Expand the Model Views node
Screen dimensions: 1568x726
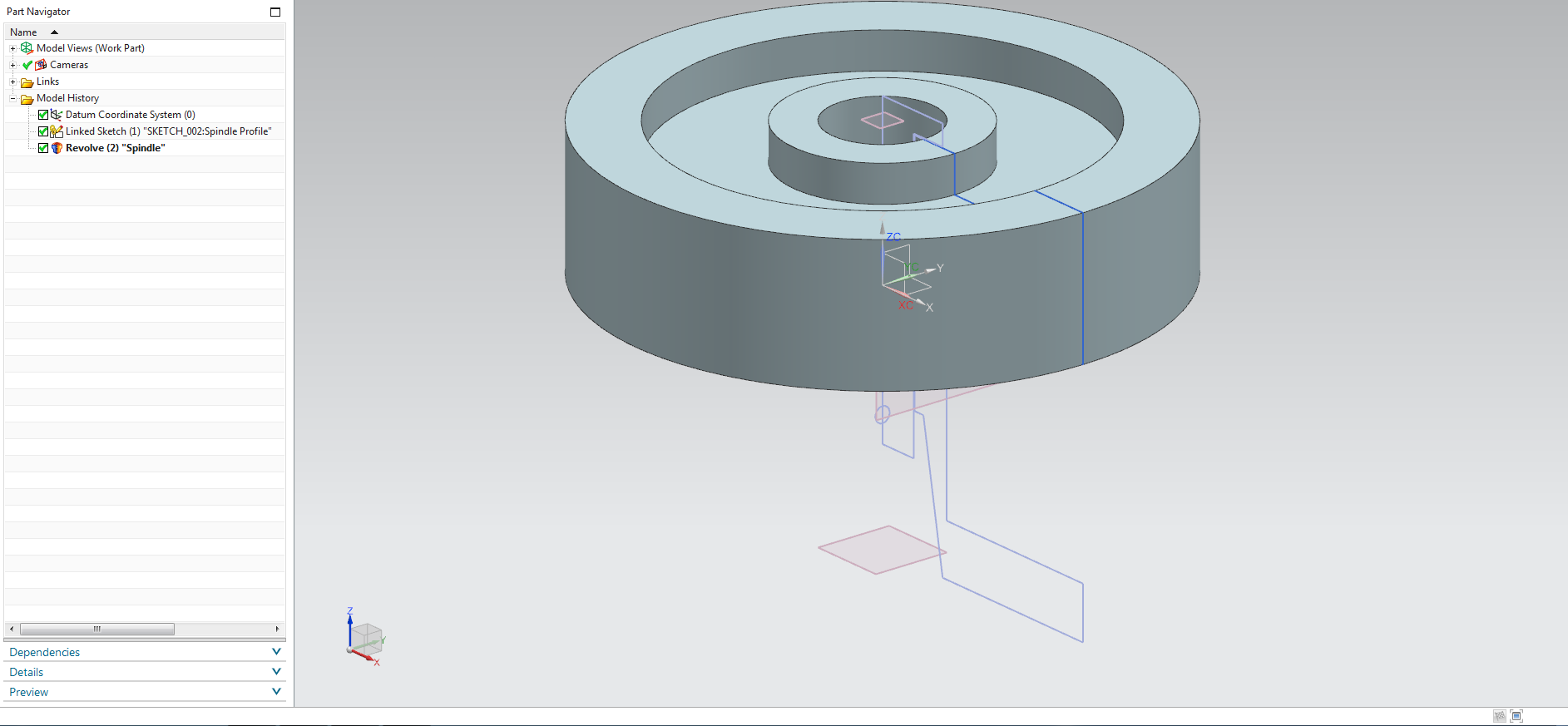[12, 48]
